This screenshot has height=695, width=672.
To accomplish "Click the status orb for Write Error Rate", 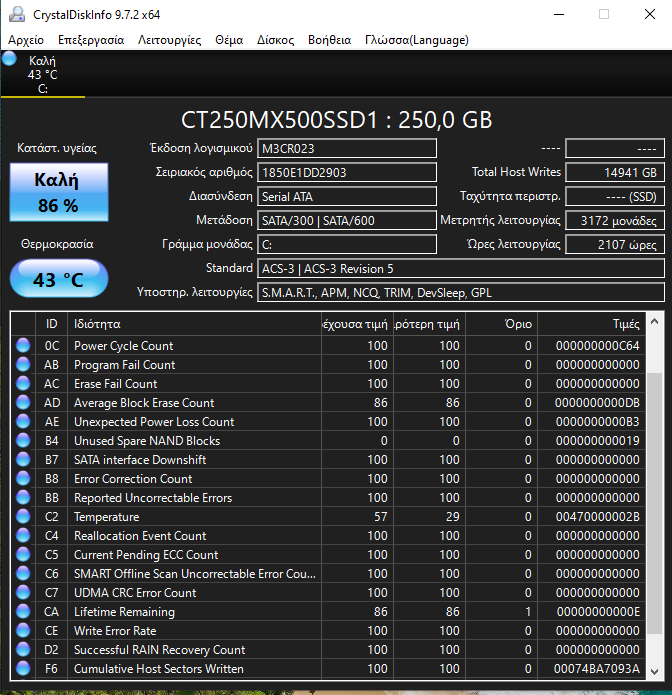I will pos(23,631).
